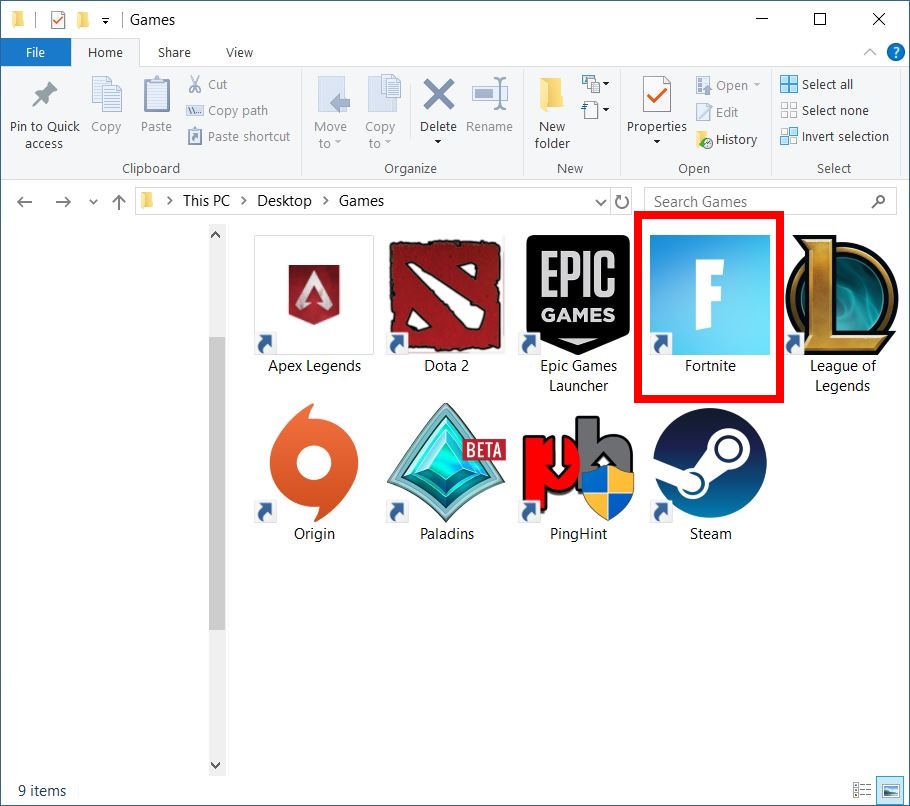
Task: Click Select all
Action: point(817,84)
